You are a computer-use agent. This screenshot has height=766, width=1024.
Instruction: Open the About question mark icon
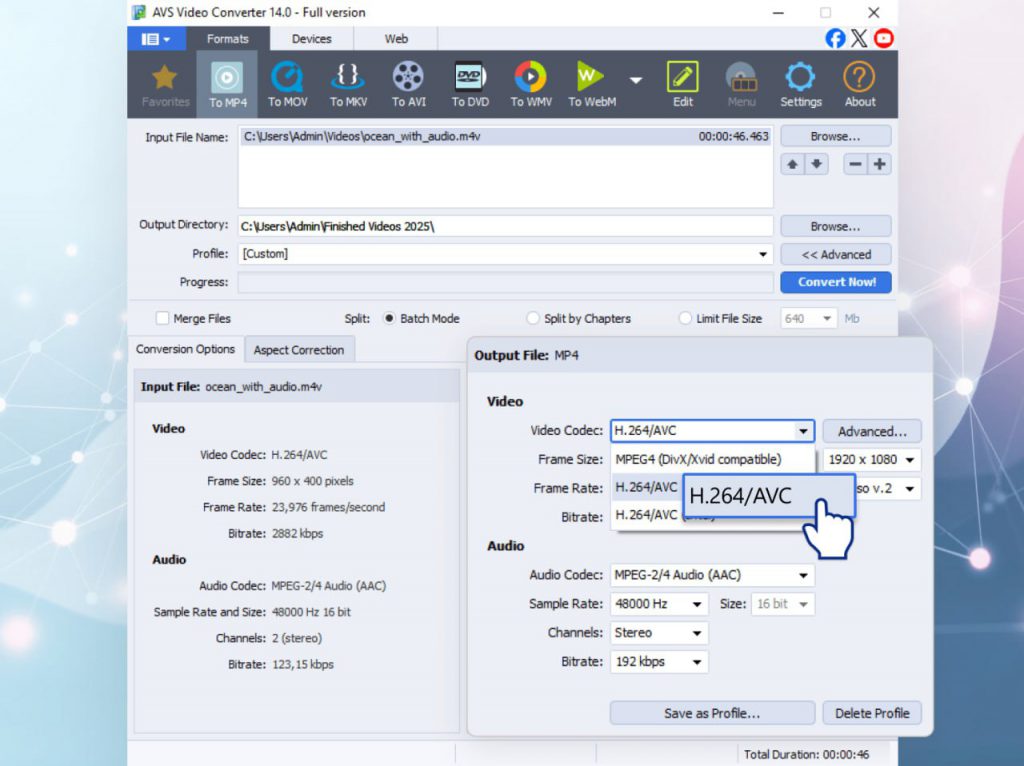(x=859, y=78)
